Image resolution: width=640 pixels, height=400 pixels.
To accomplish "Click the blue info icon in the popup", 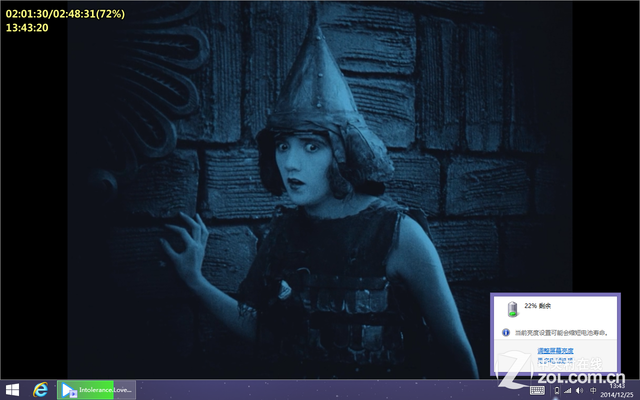I will click(506, 332).
